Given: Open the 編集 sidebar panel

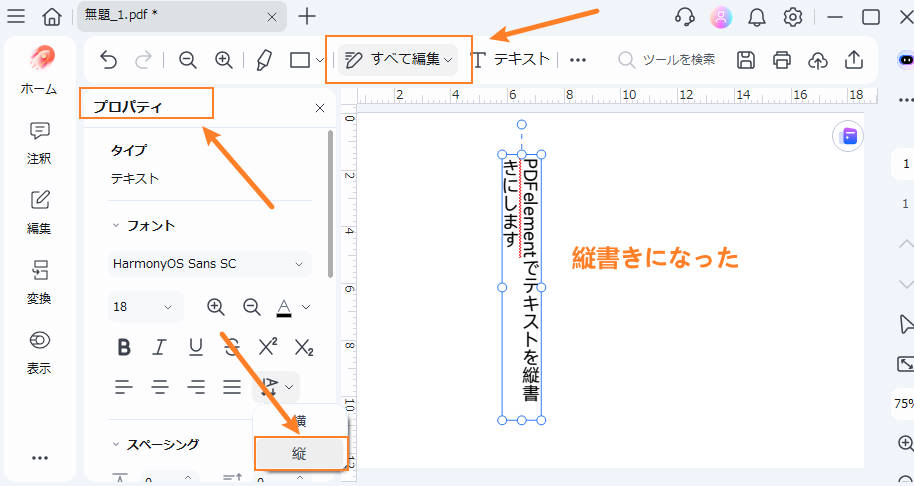Looking at the screenshot, I should click(x=39, y=213).
